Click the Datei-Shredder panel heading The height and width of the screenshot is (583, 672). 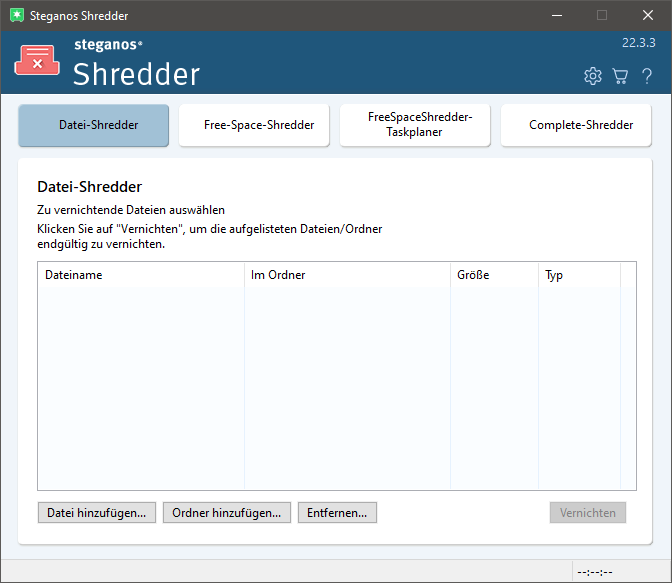click(x=90, y=187)
